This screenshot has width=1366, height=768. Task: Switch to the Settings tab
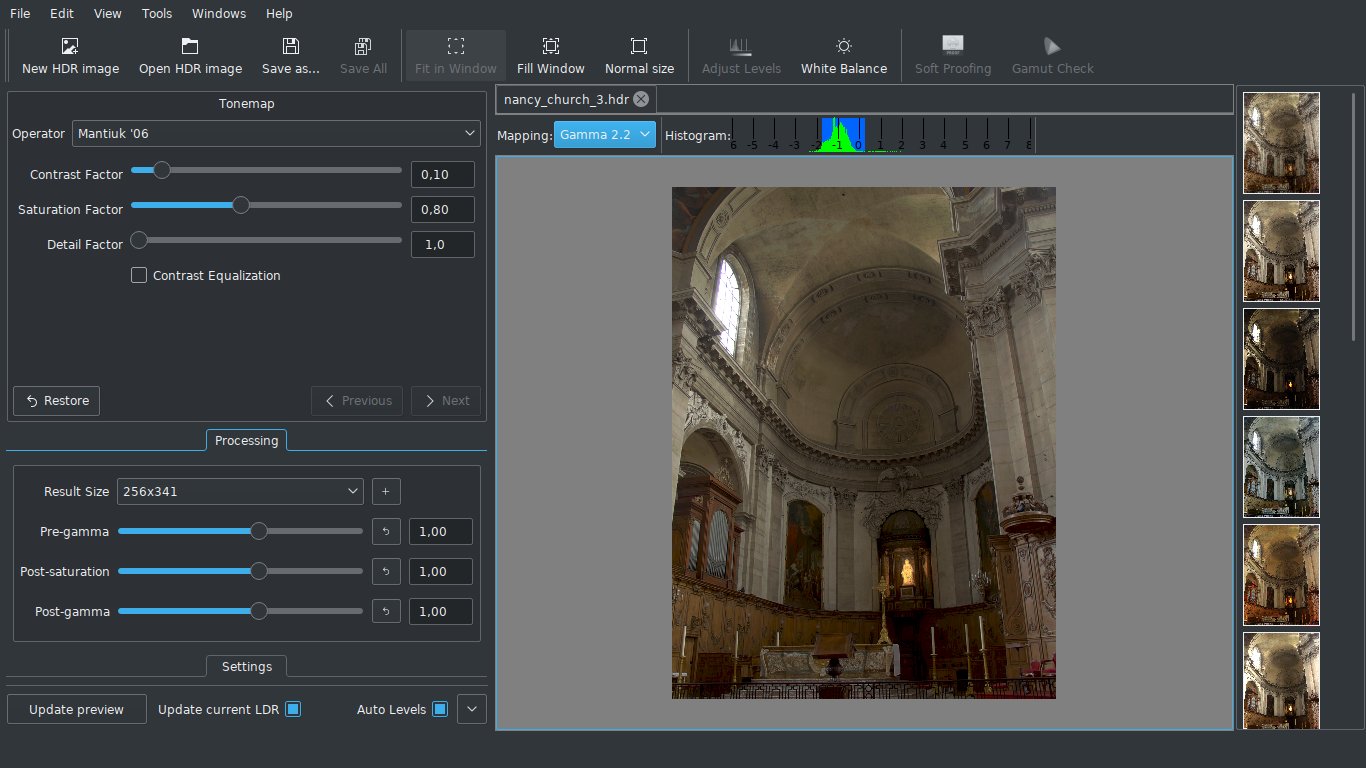pos(246,666)
